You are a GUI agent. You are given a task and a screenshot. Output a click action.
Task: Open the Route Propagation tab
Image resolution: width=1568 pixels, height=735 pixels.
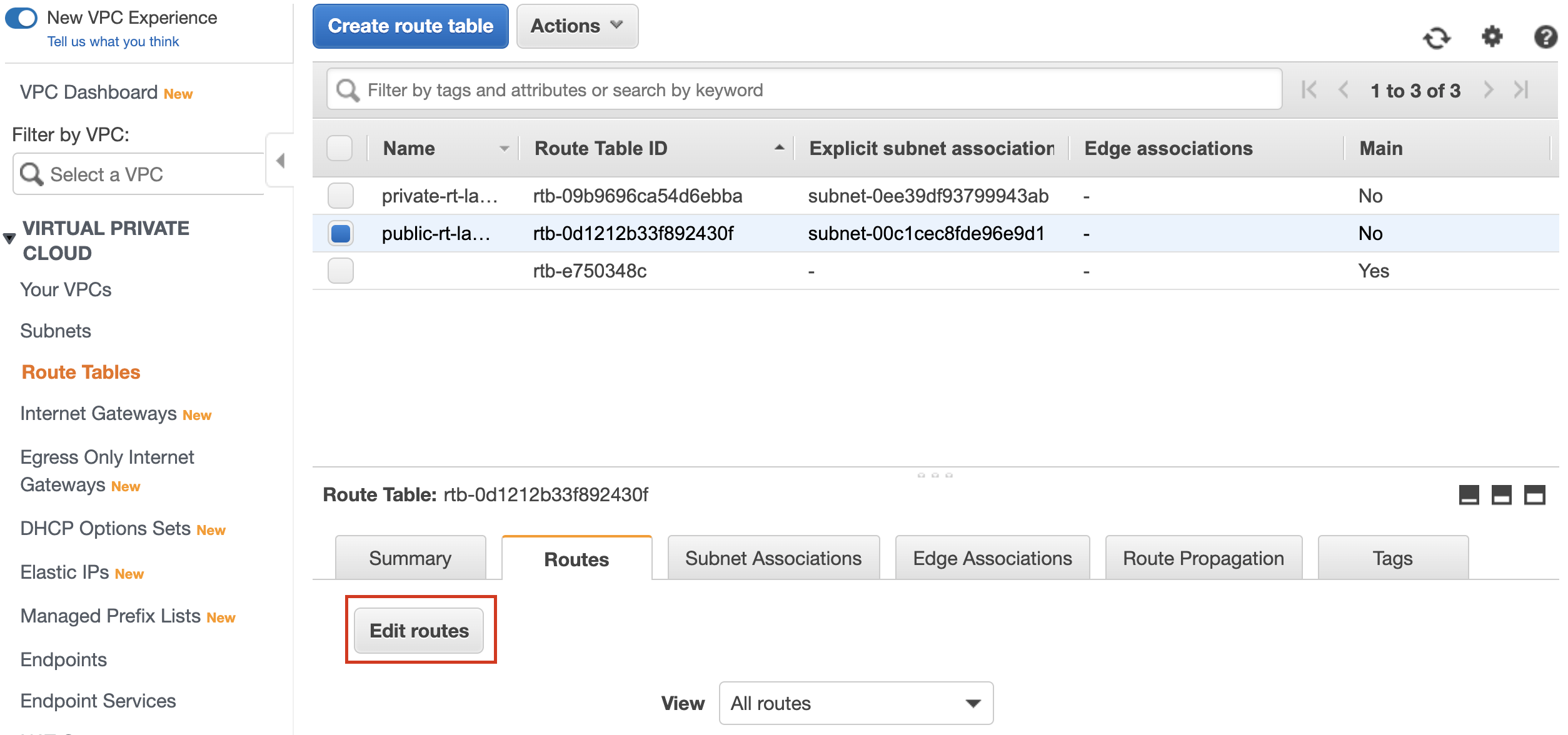[x=1203, y=558]
